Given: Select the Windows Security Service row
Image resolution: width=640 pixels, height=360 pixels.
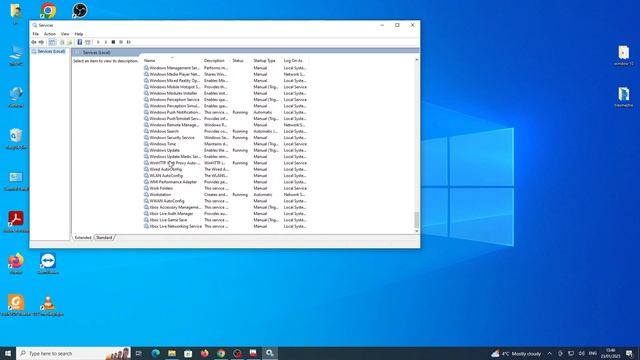Looking at the screenshot, I should (225, 138).
